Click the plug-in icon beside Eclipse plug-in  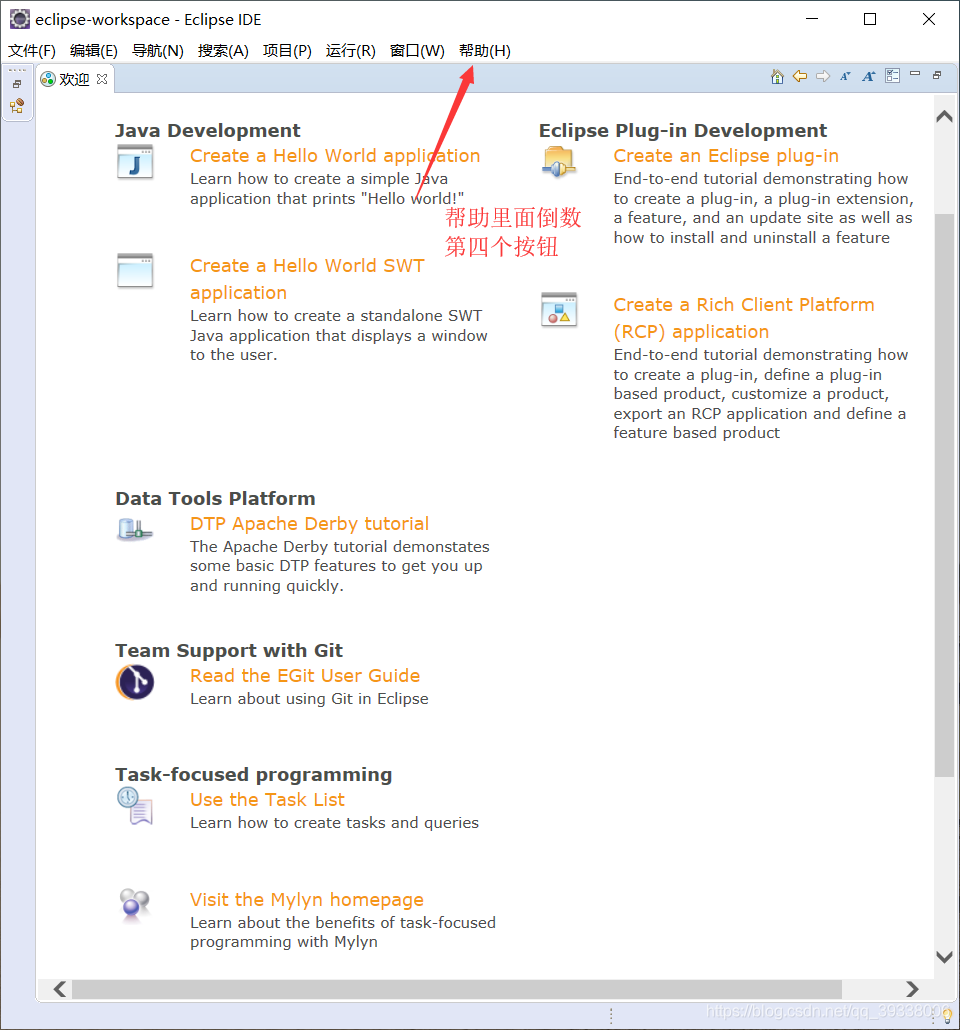559,162
